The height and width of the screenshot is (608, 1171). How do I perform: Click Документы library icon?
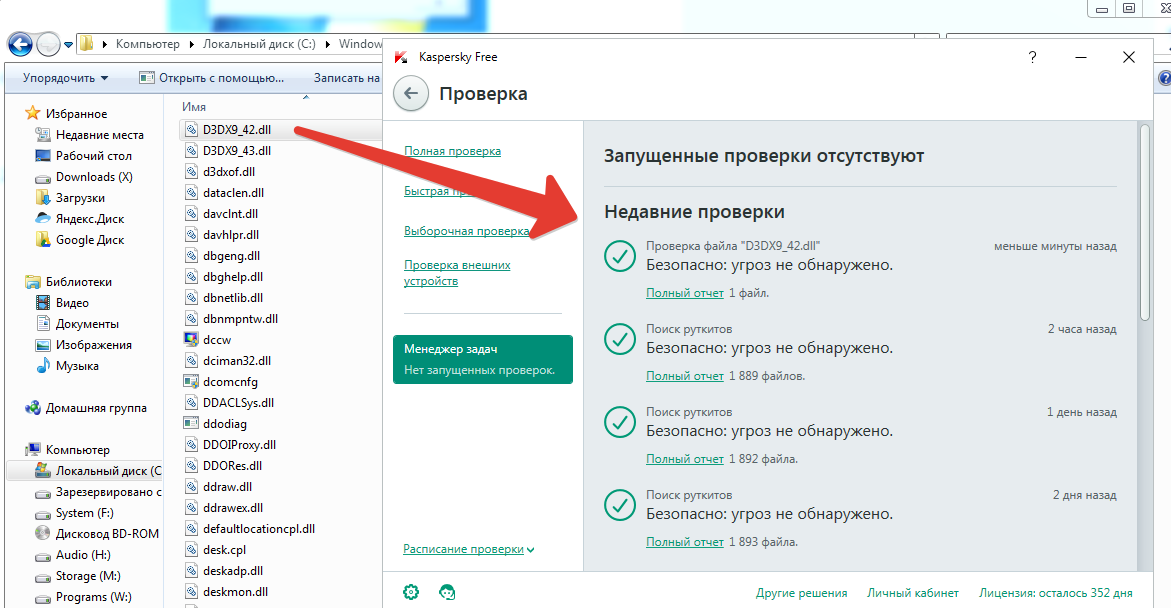click(x=43, y=323)
